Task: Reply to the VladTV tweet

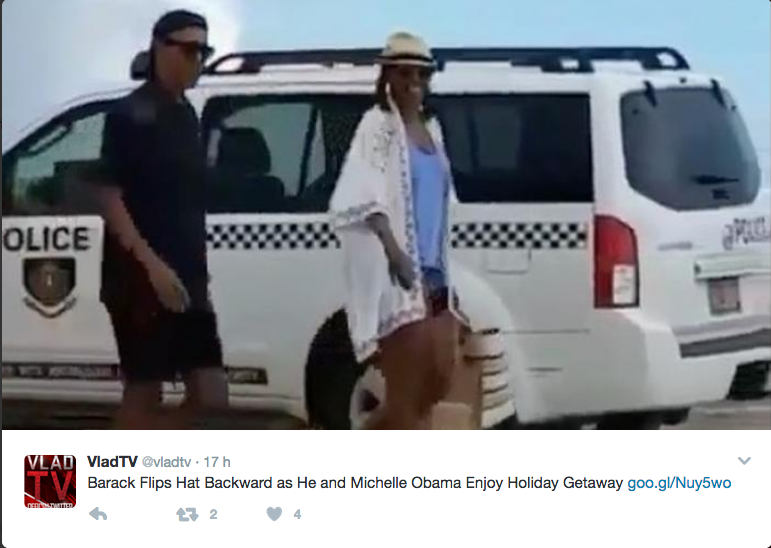Action: (x=98, y=514)
